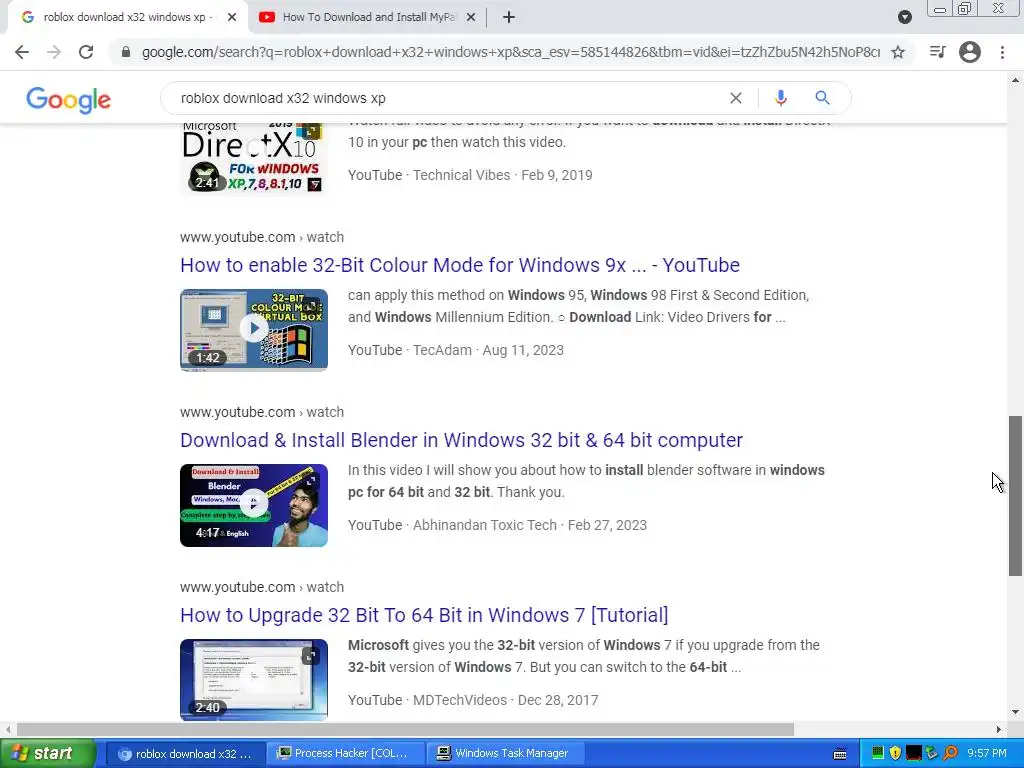Click the page scroll down arrow
The image size is (1024, 768).
tap(1015, 711)
